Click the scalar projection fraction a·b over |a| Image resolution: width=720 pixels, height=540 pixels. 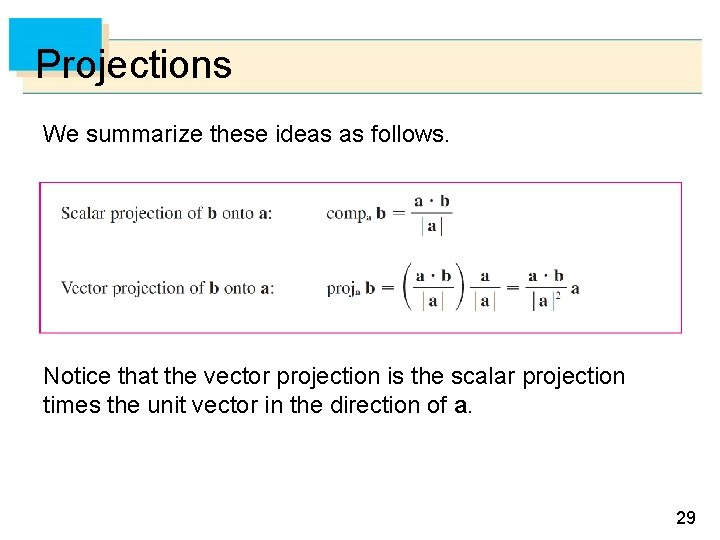(432, 213)
